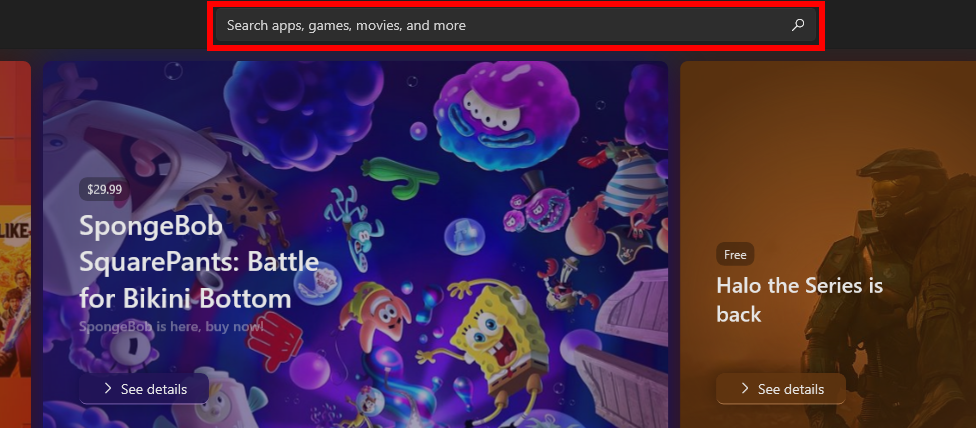Click the SpongeBob is here, buy now text
976x428 pixels.
pyautogui.click(x=171, y=326)
